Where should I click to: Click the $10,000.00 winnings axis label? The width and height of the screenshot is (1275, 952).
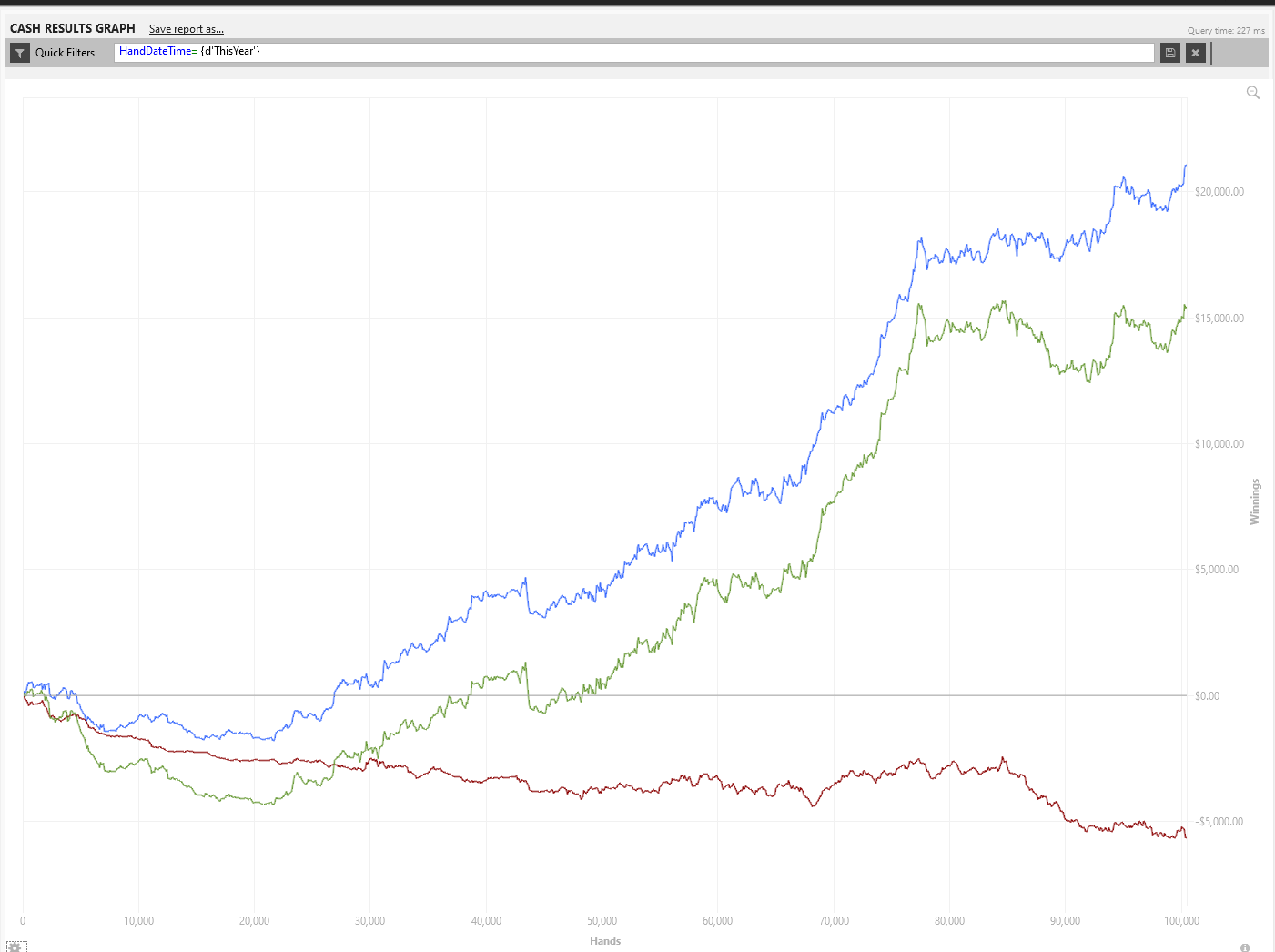[1219, 444]
